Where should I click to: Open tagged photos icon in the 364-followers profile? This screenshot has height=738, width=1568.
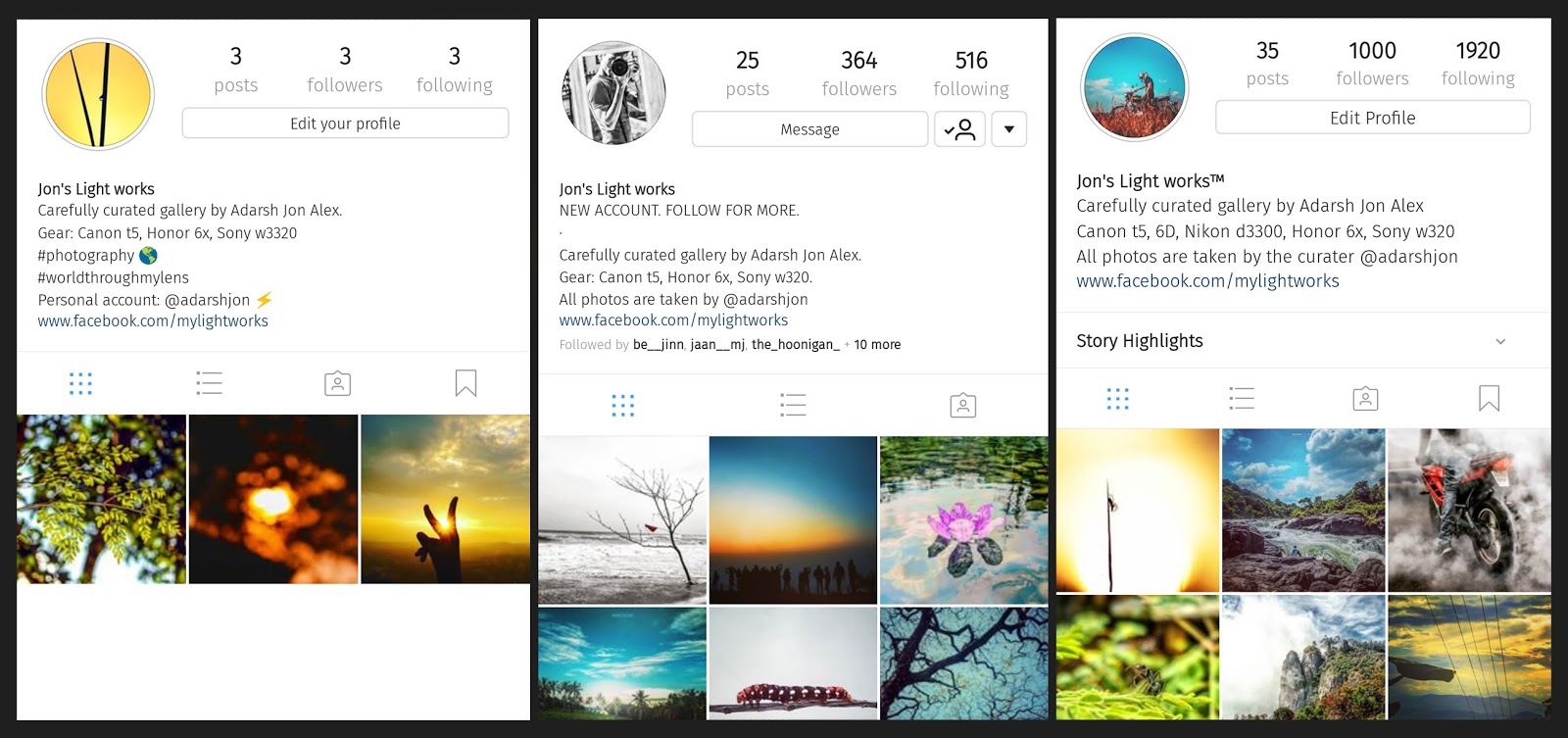pyautogui.click(x=963, y=405)
